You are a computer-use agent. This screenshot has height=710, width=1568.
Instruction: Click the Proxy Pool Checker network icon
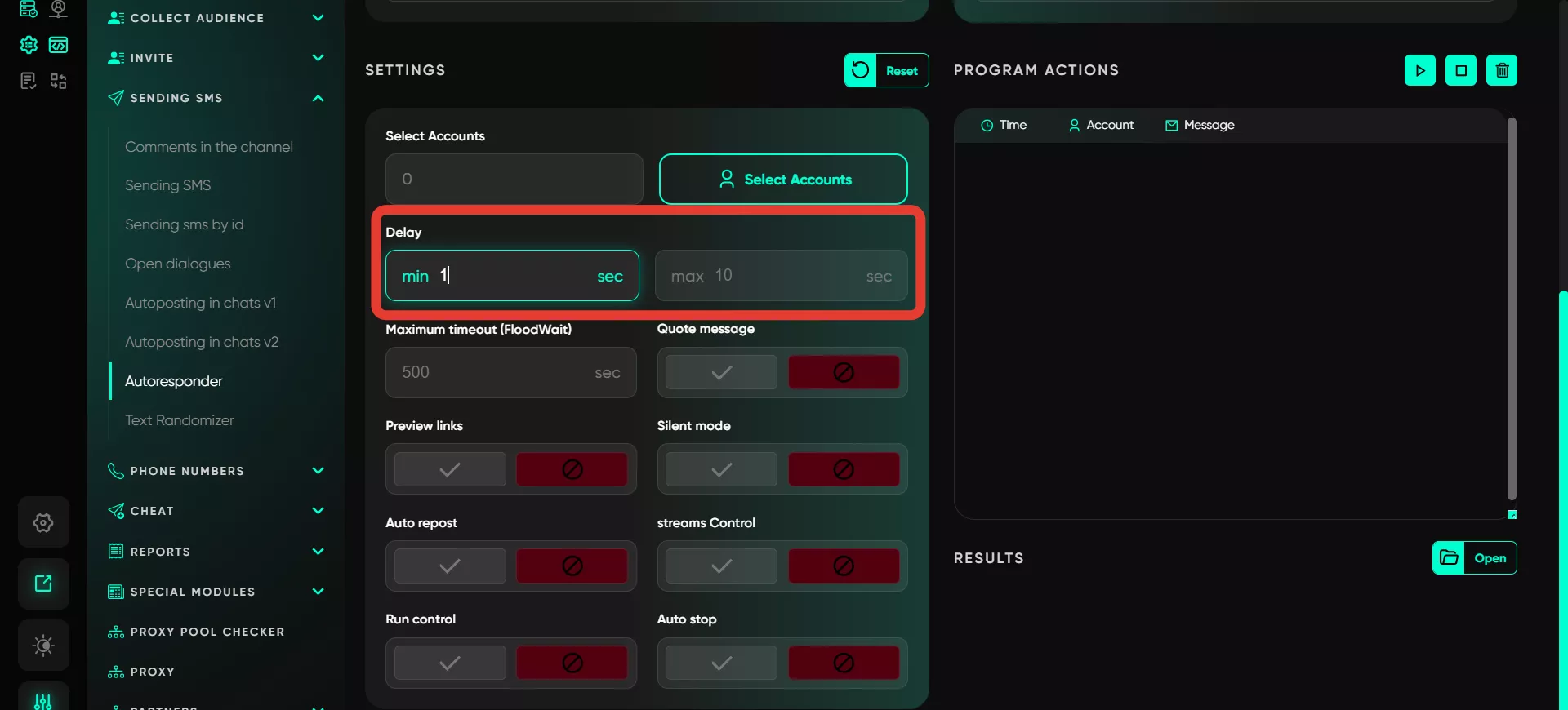coord(116,632)
